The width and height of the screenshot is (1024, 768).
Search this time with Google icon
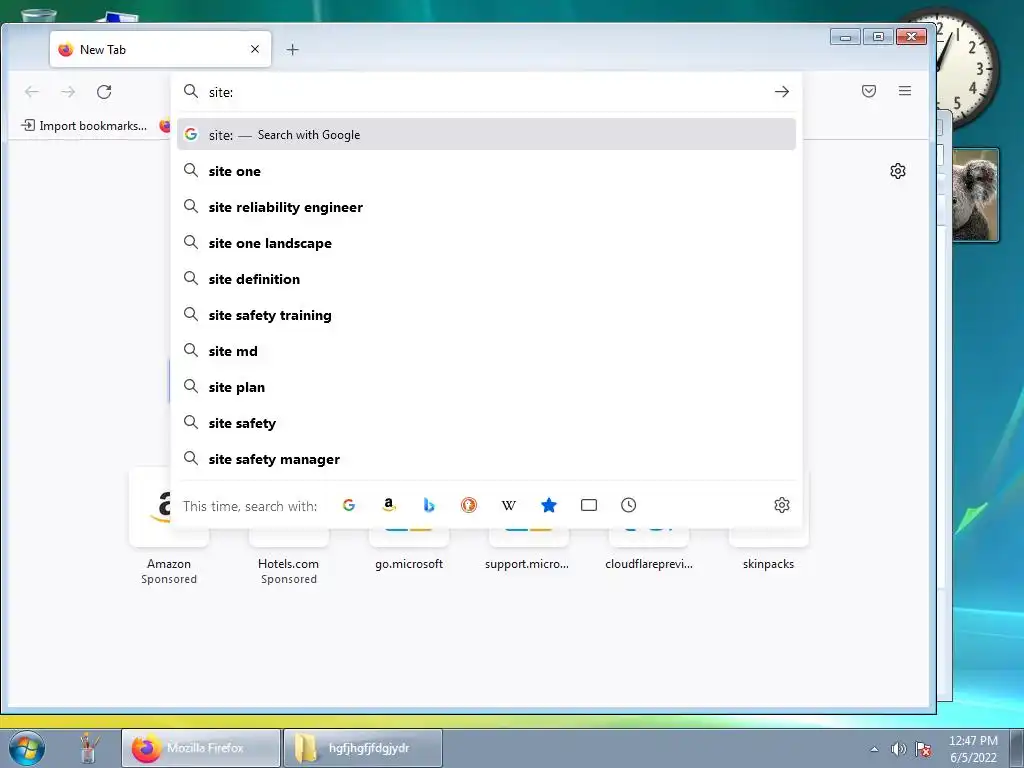tap(349, 505)
